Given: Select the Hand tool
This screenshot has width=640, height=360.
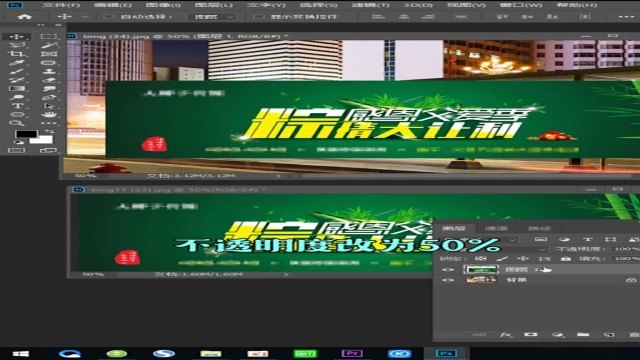Looking at the screenshot, I should [49, 114].
